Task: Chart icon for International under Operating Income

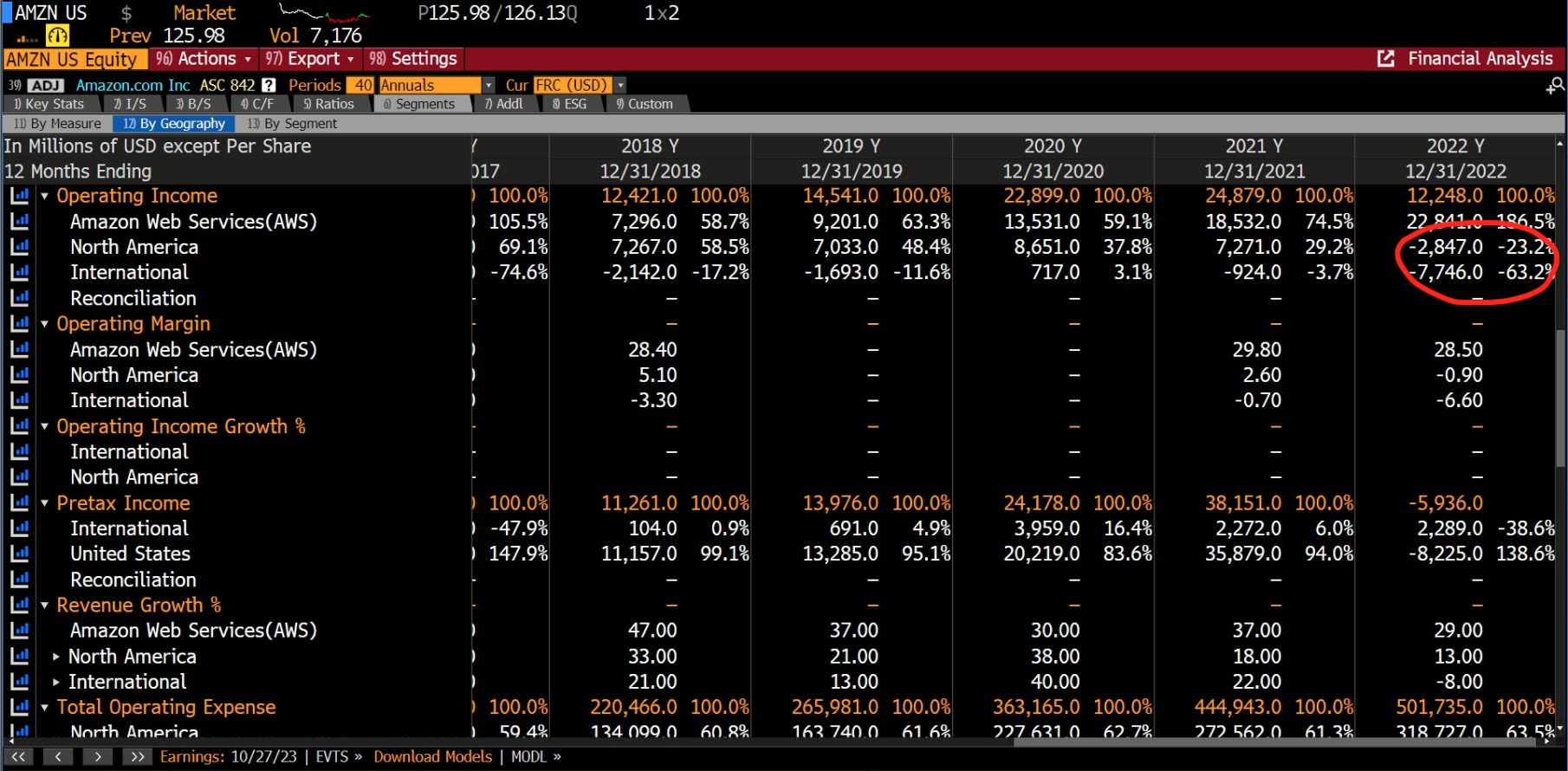Action: point(19,273)
